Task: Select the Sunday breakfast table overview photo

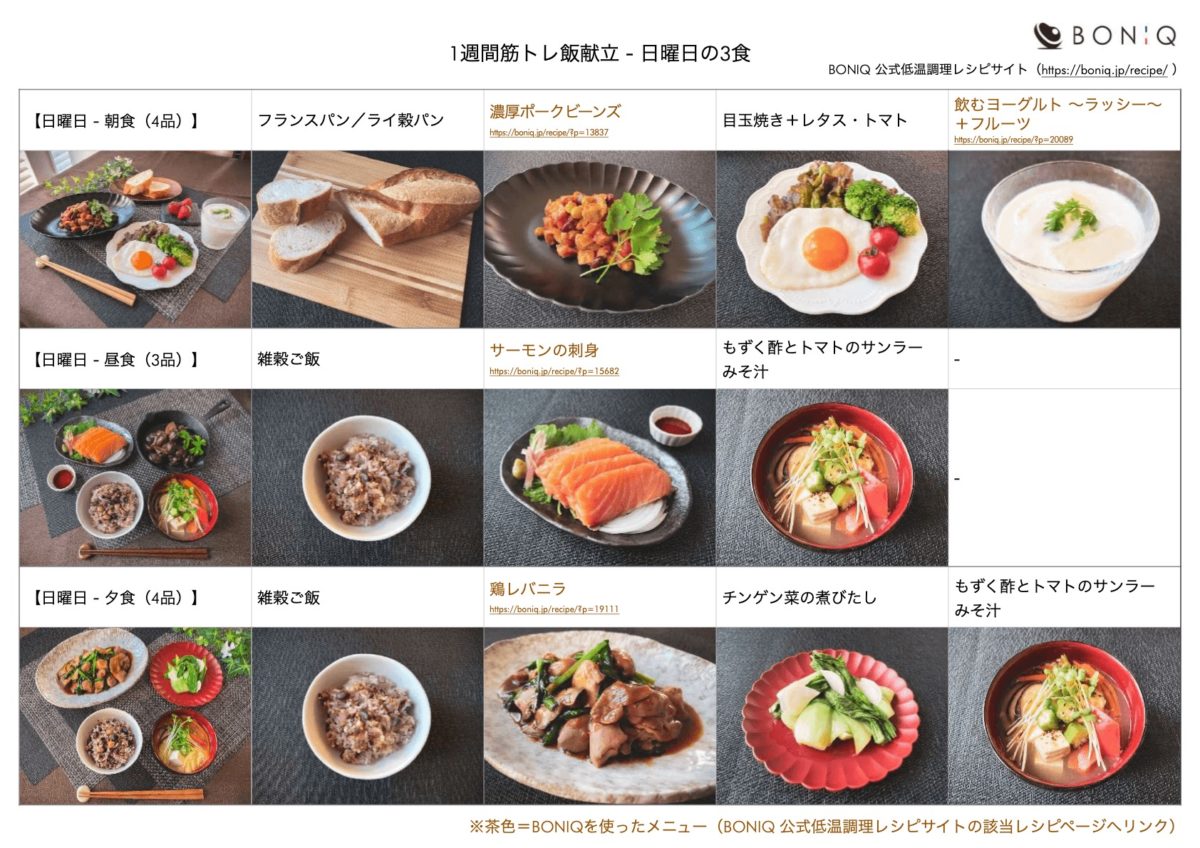Action: (x=135, y=239)
